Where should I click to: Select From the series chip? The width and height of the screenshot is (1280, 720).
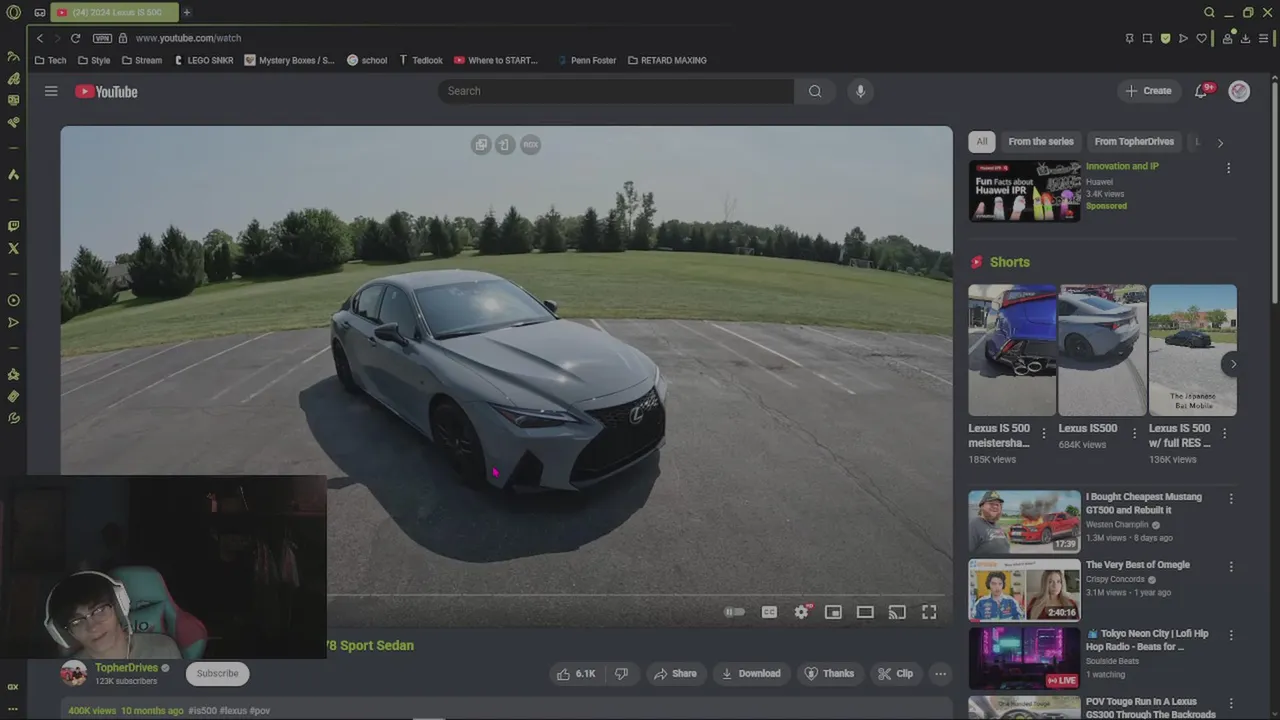(1041, 142)
